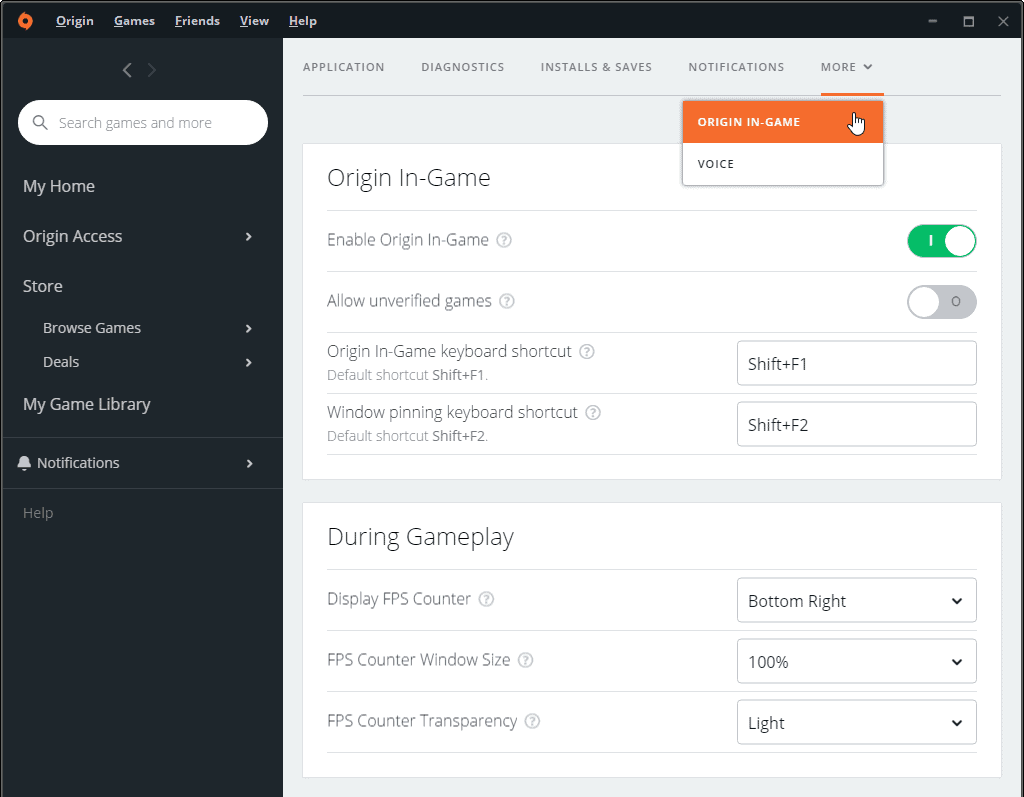Open Deals in sidebar
The image size is (1024, 797).
61,362
